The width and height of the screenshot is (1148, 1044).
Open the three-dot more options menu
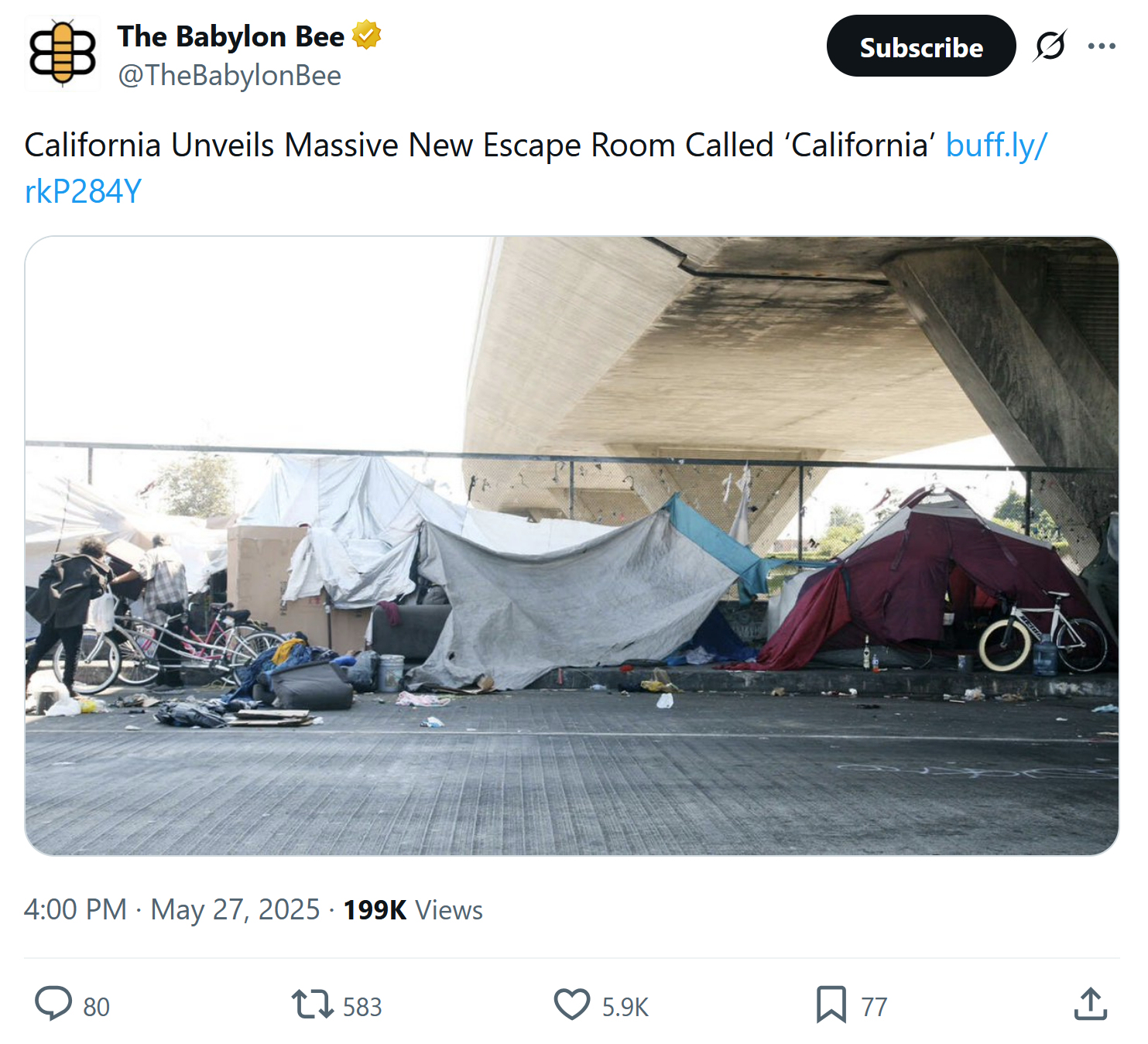coord(1101,46)
